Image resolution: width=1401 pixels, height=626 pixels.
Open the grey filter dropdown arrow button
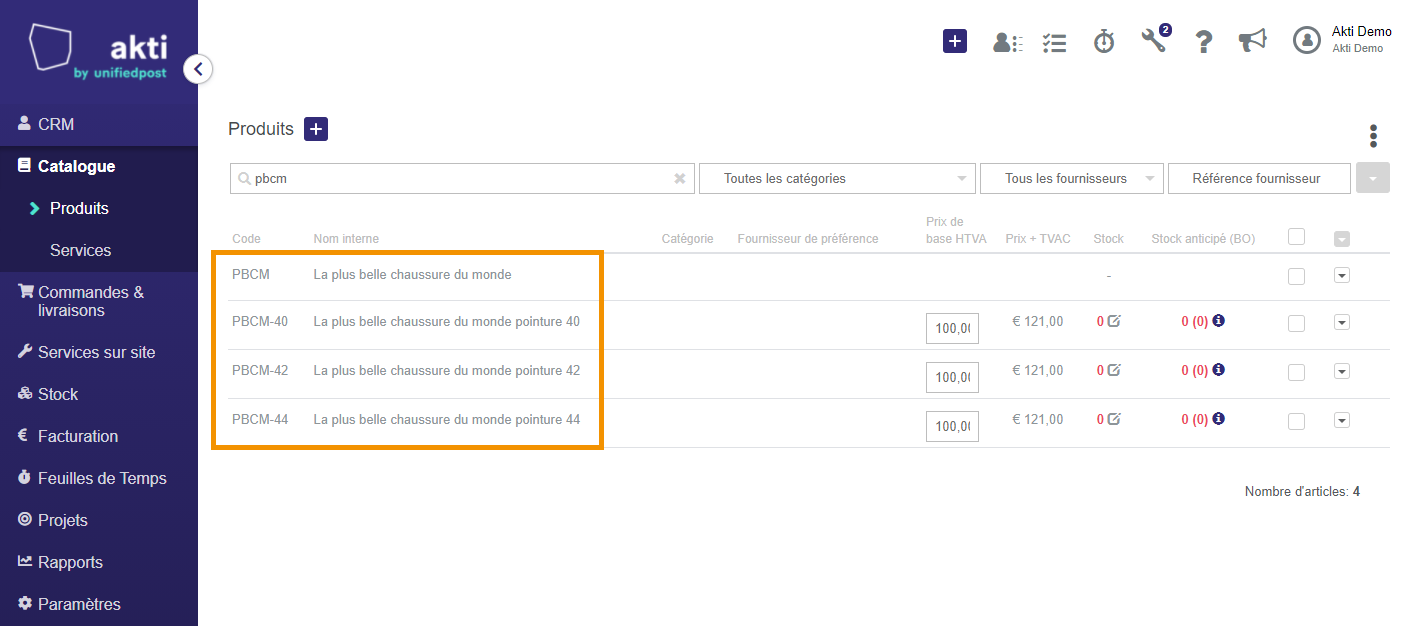click(x=1373, y=179)
